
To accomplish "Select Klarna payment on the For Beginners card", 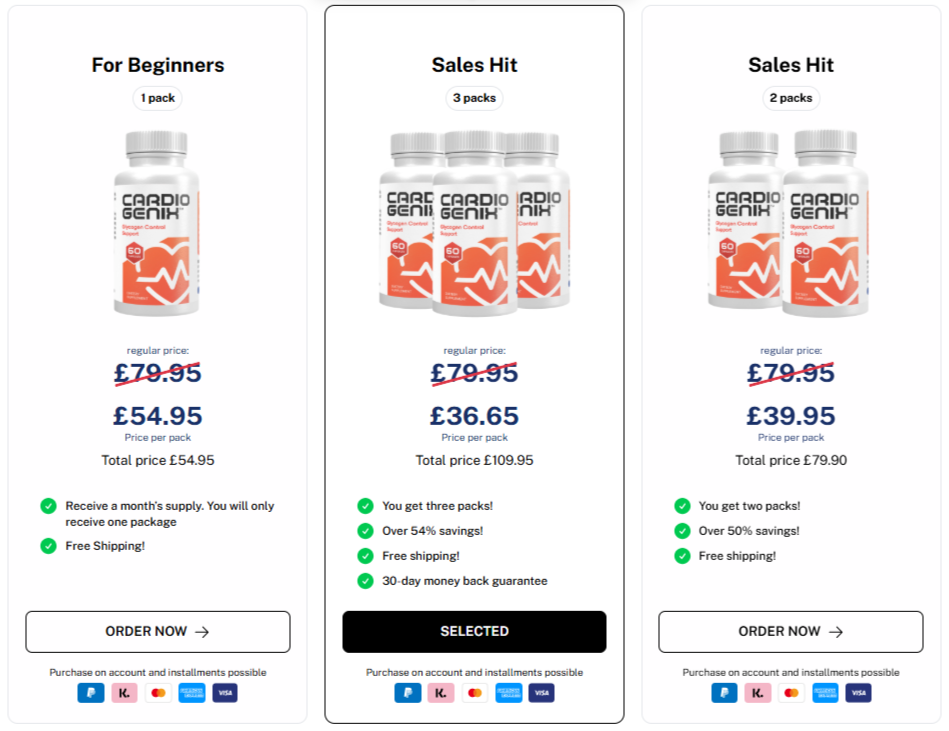I will pyautogui.click(x=124, y=692).
